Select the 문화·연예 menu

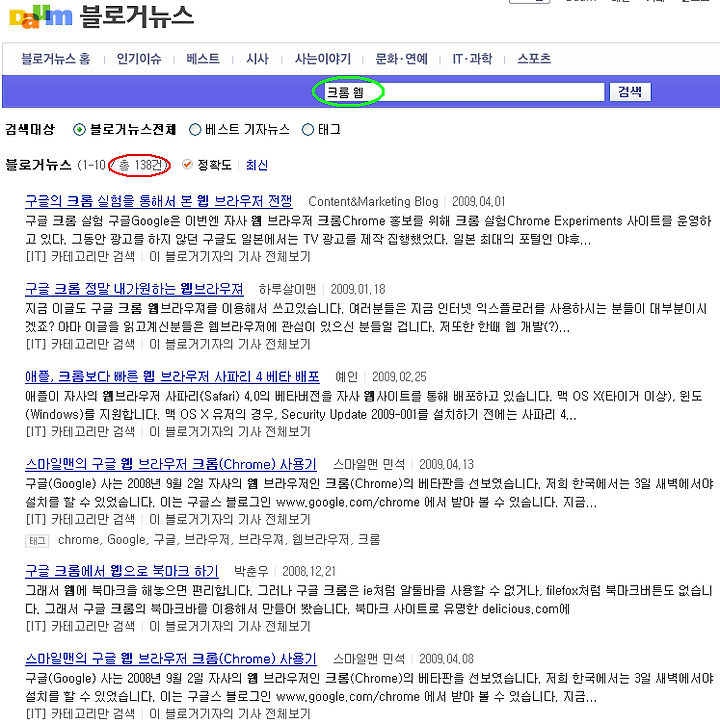click(401, 59)
